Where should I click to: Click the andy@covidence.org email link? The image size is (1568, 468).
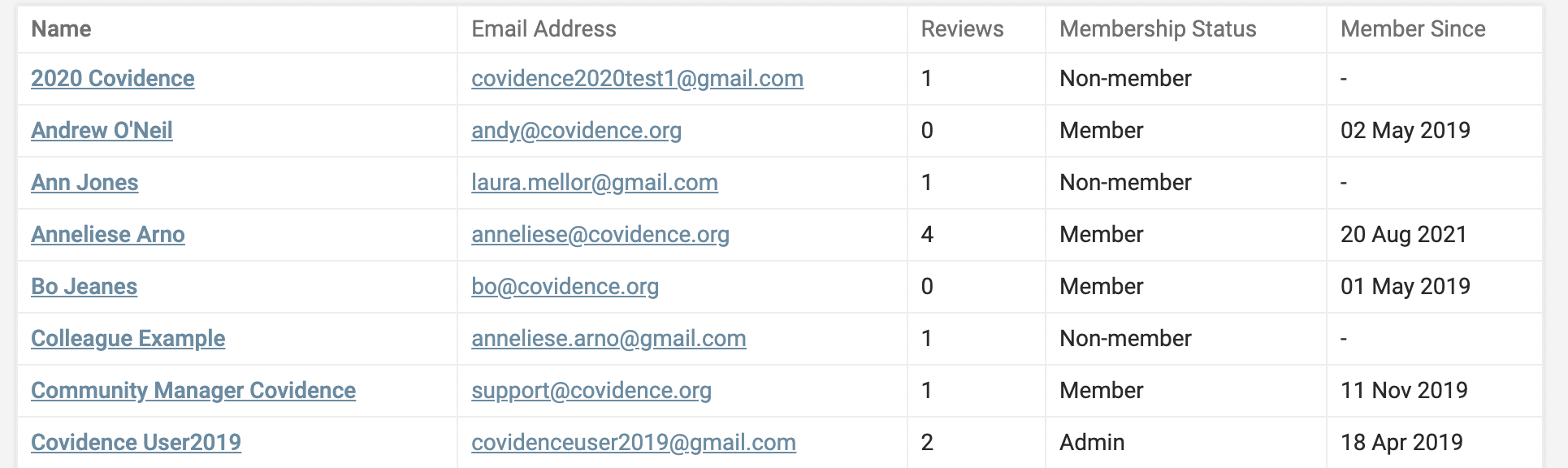point(576,131)
